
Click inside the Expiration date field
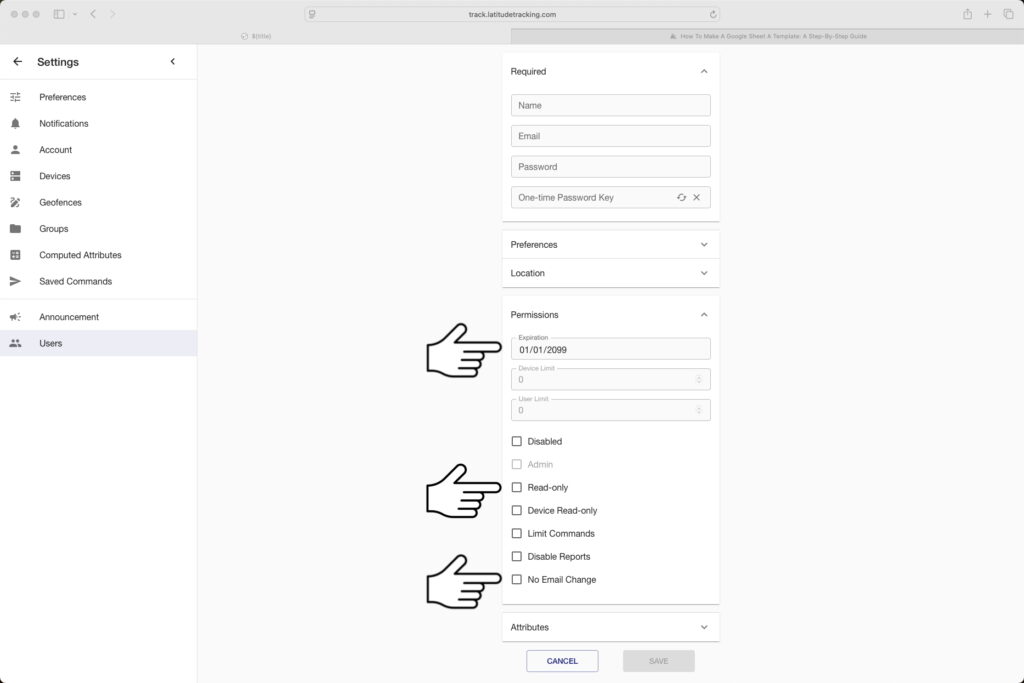(610, 348)
